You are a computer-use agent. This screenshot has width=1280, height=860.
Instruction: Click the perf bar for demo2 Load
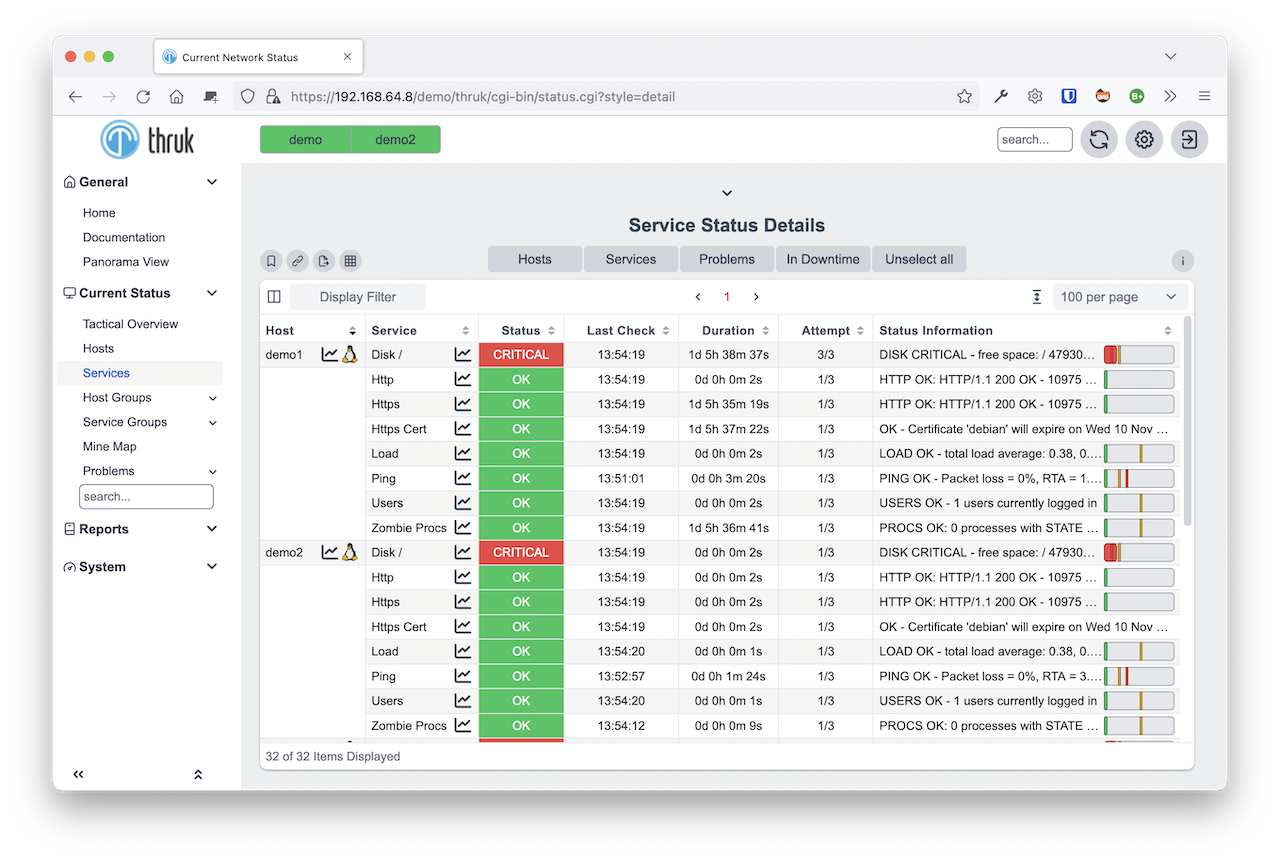click(1139, 651)
